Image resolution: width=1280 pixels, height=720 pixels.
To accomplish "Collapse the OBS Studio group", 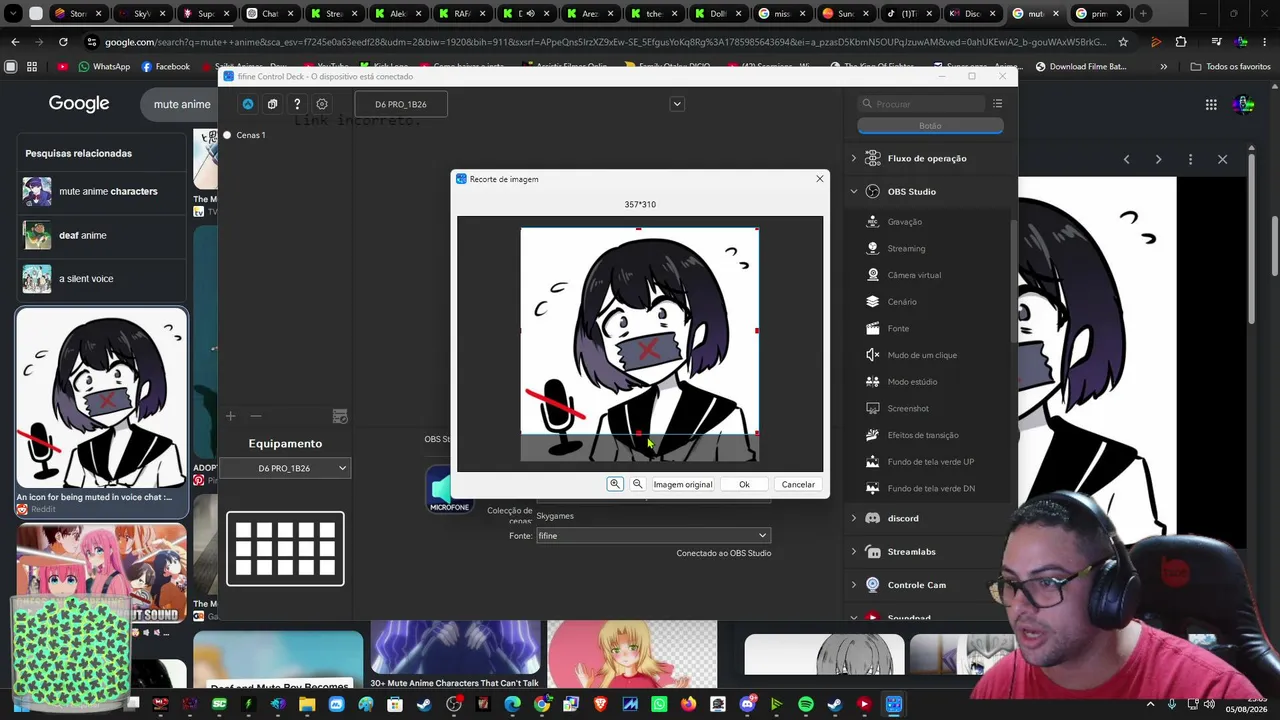I will coord(853,191).
